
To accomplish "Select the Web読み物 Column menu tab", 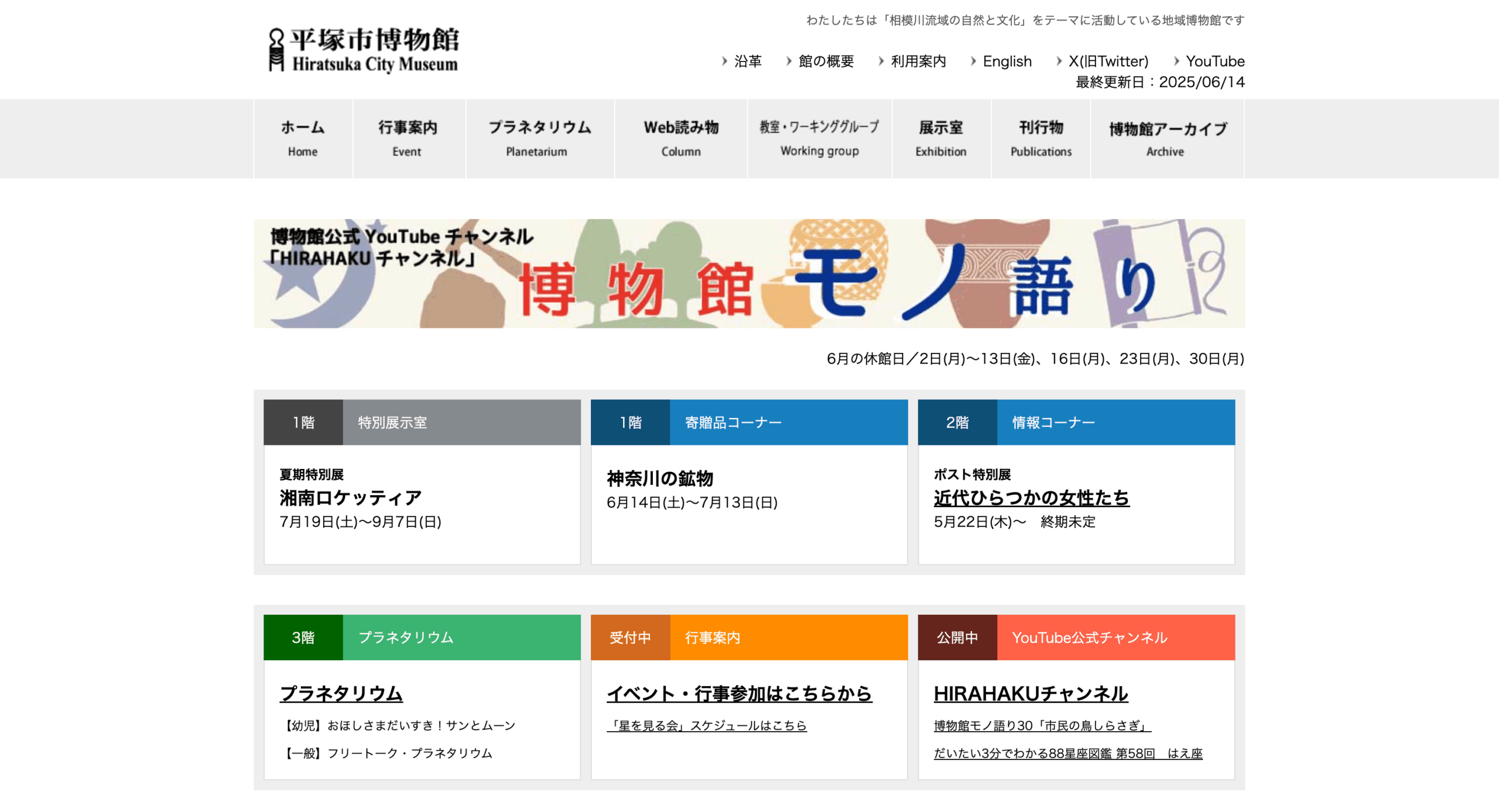I will pos(681,139).
